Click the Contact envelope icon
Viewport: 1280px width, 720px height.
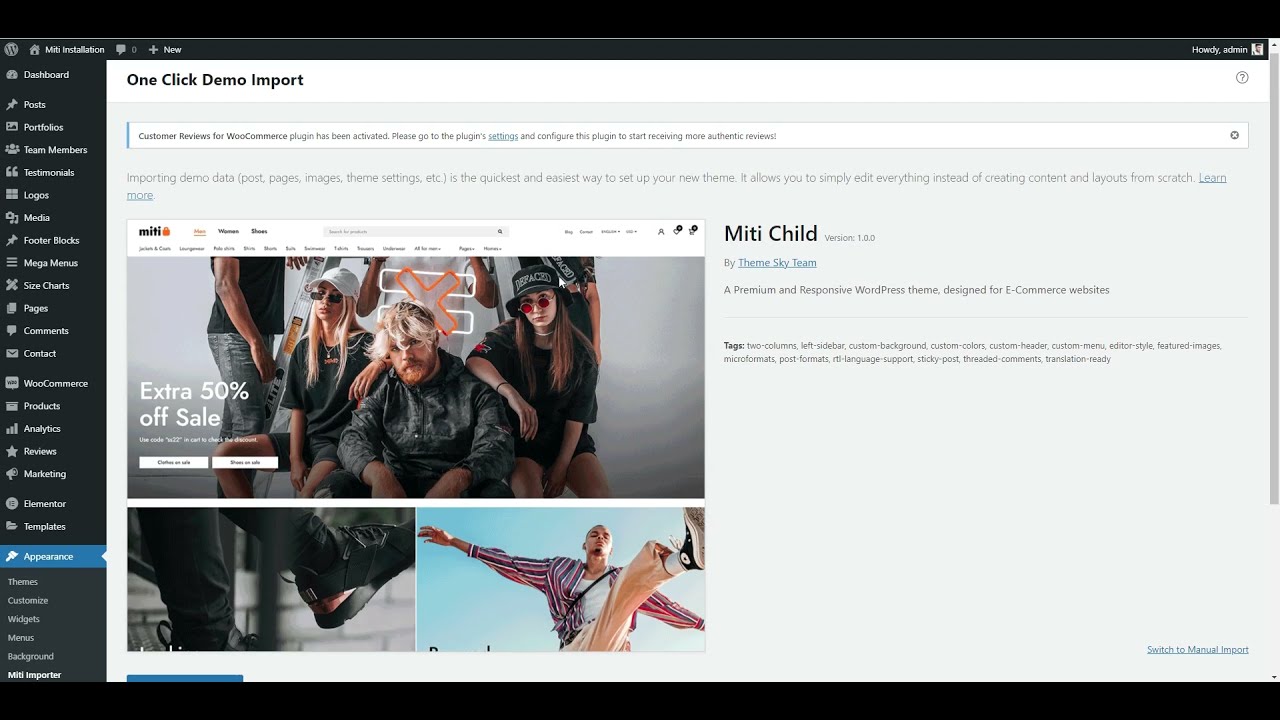coord(12,353)
